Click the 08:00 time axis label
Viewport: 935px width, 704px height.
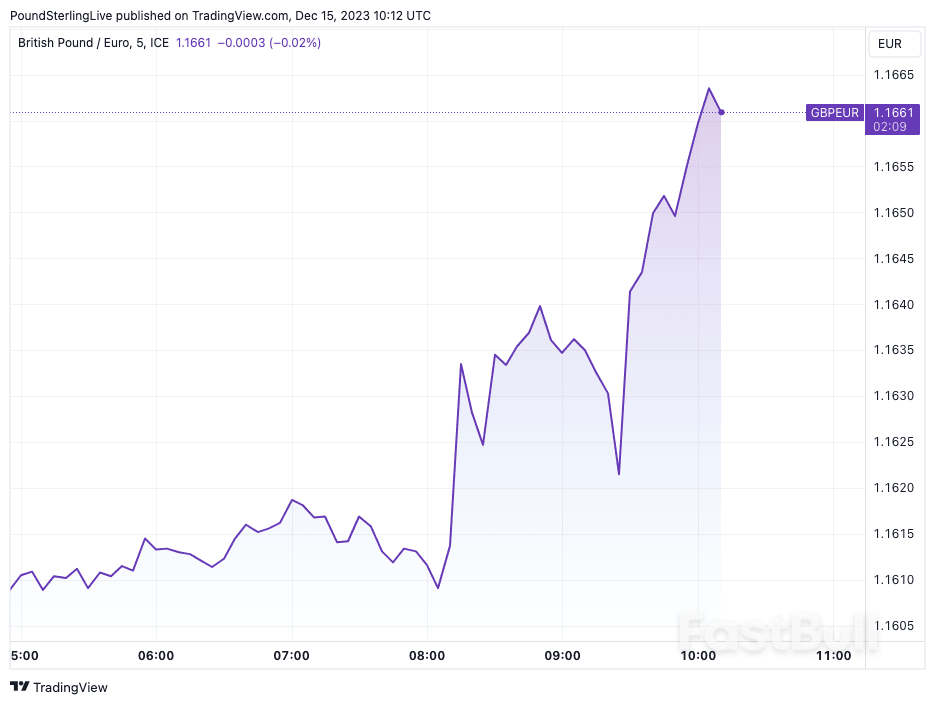(428, 656)
